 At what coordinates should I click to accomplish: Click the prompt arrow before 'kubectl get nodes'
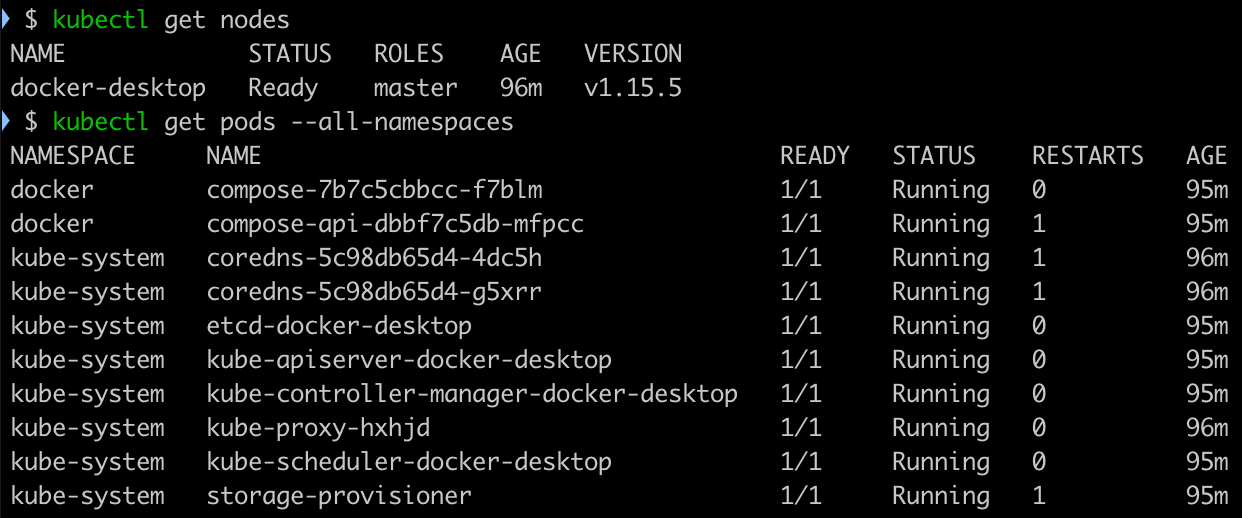(5, 19)
